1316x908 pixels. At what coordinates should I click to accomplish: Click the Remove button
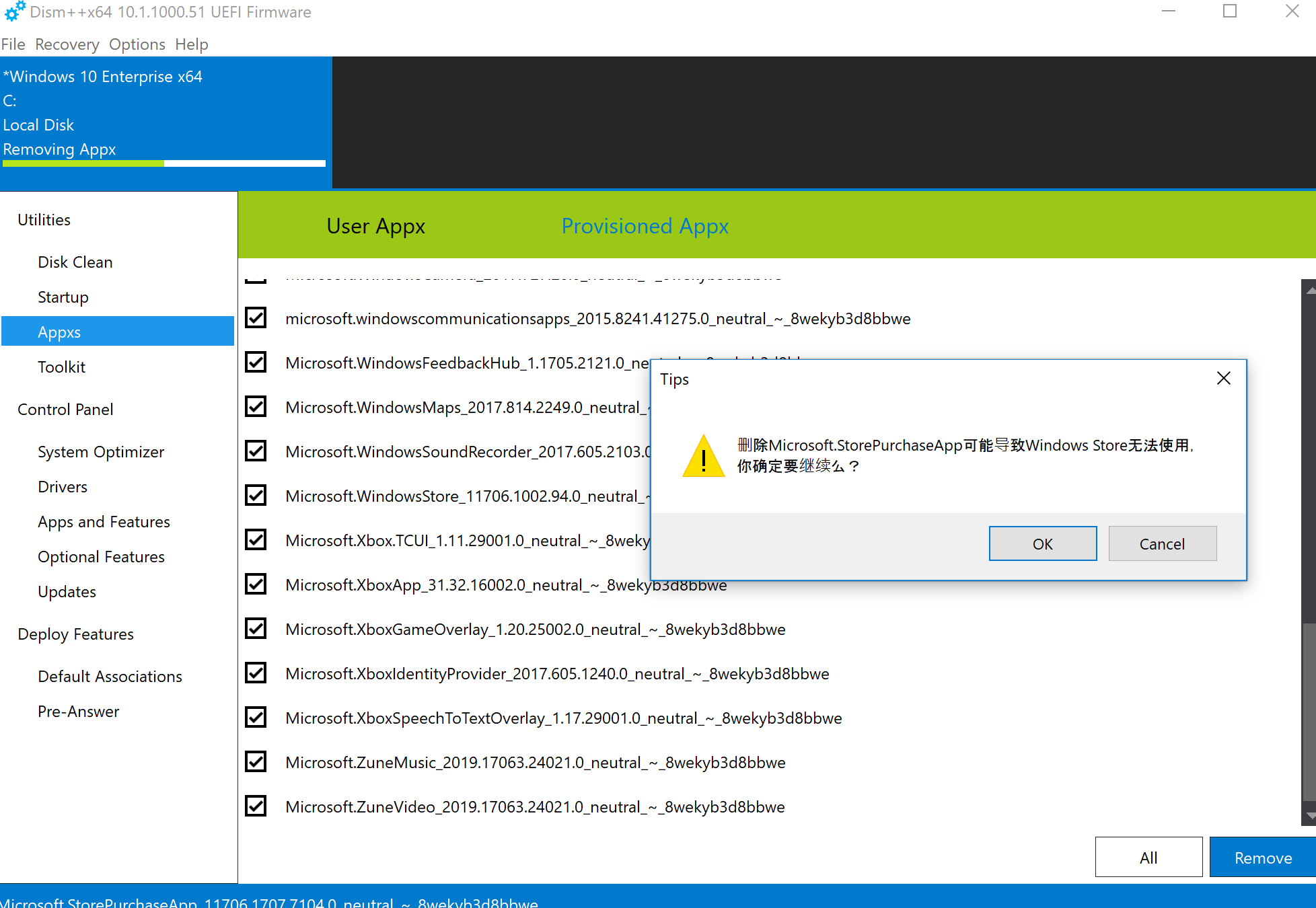pyautogui.click(x=1262, y=858)
